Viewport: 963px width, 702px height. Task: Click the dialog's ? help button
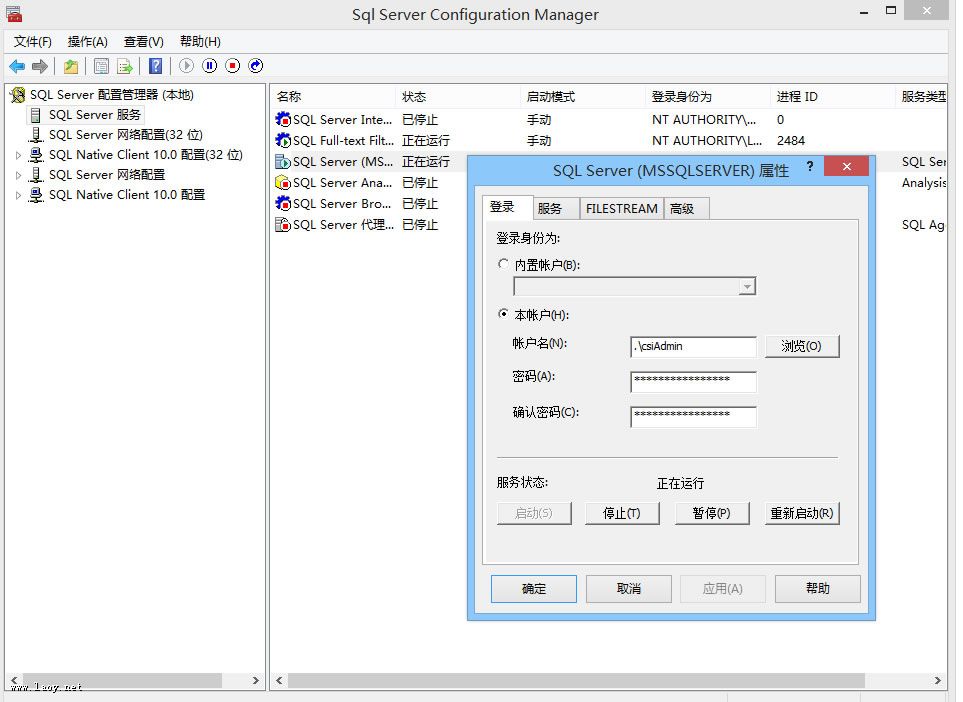pos(810,166)
